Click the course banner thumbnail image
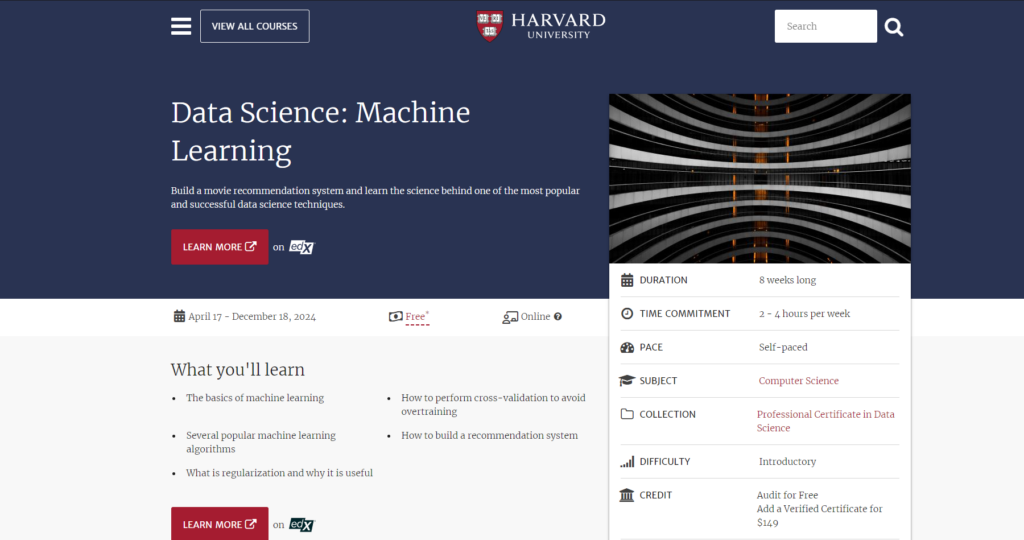Image resolution: width=1024 pixels, height=540 pixels. 759,178
